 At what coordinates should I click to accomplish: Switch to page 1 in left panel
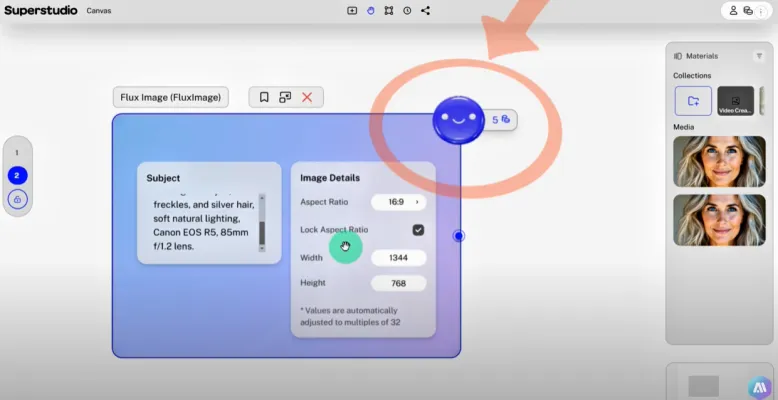pos(18,152)
